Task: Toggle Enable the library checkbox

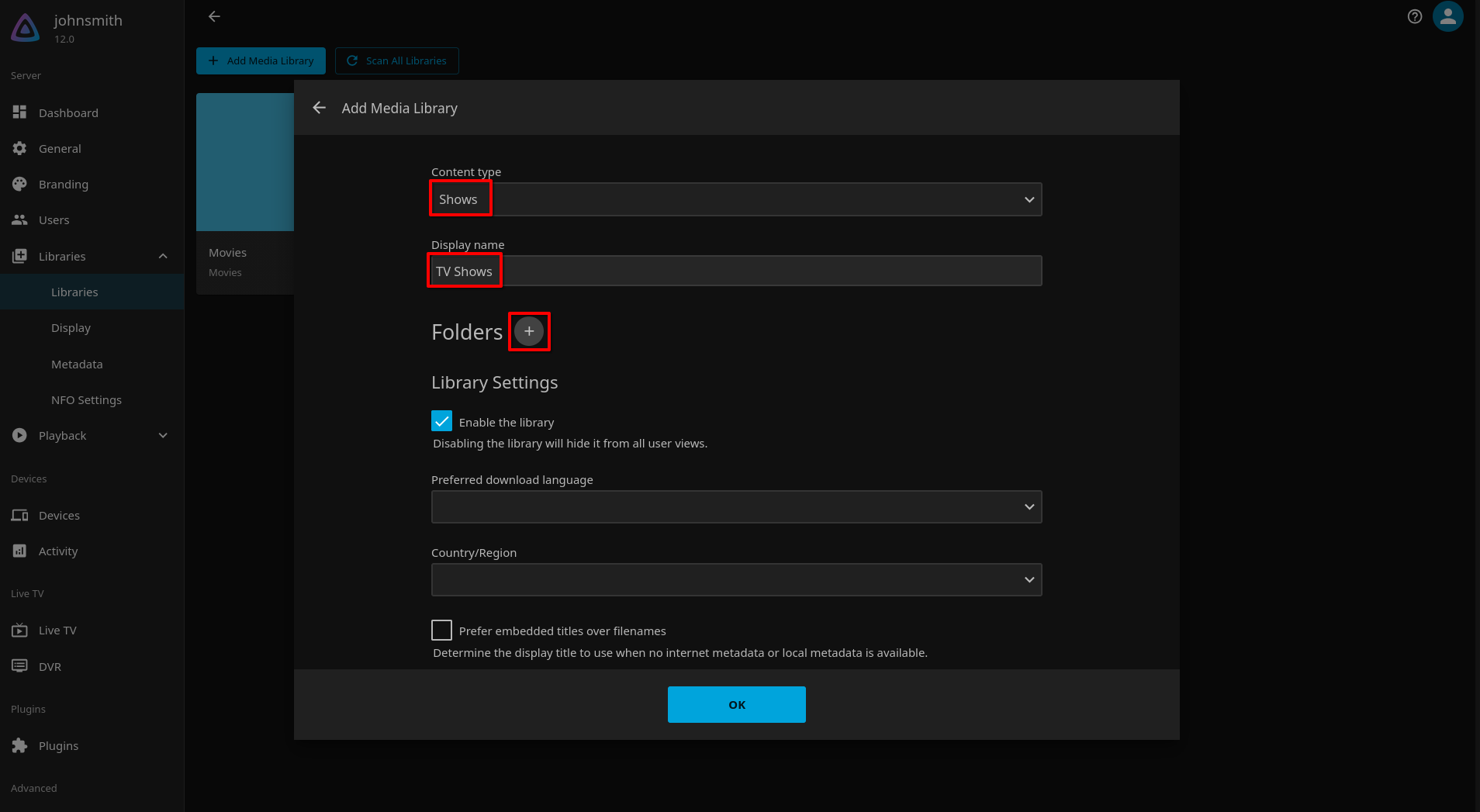Action: [x=441, y=421]
